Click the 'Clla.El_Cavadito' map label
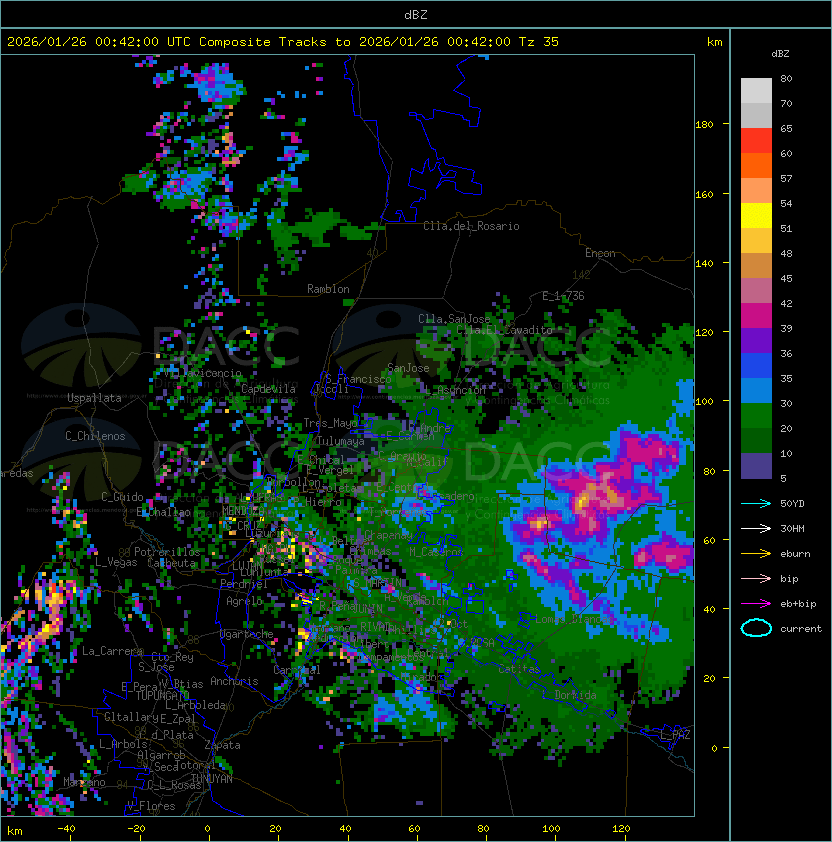The height and width of the screenshot is (842, 832). (x=504, y=330)
